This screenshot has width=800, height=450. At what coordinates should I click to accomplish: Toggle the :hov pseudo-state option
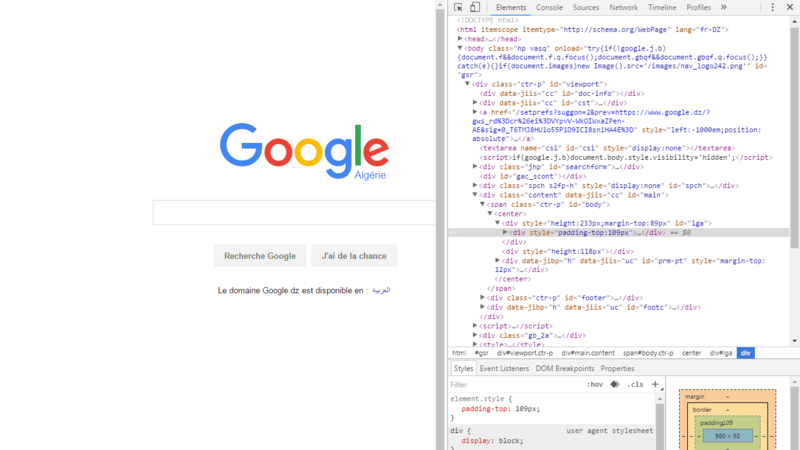click(594, 384)
